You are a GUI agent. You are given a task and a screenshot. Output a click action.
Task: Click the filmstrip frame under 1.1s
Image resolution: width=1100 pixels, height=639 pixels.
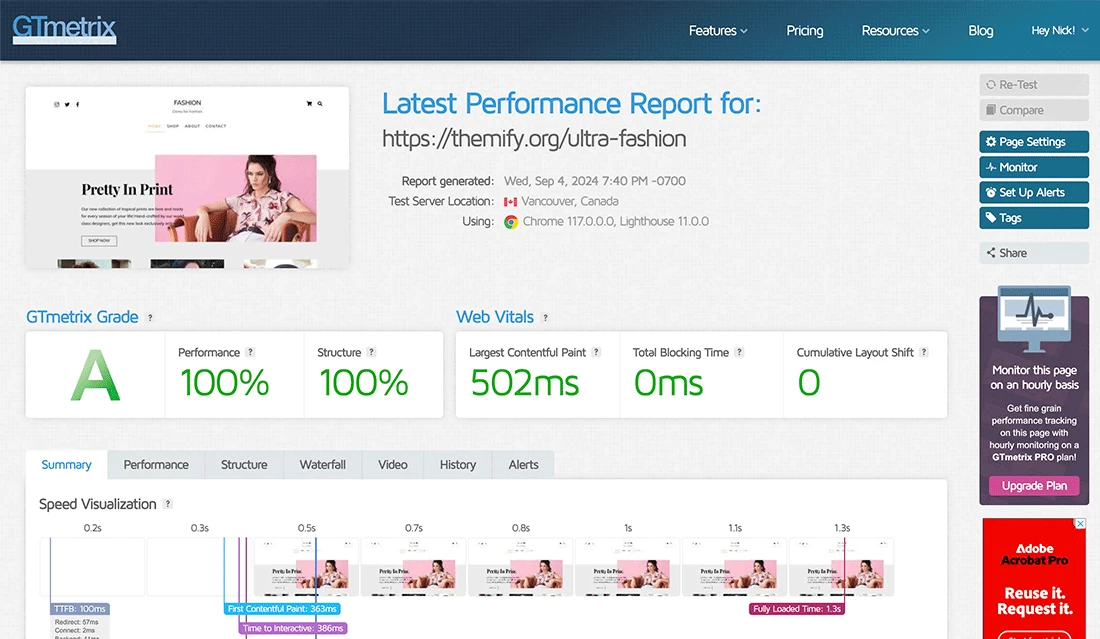(735, 567)
